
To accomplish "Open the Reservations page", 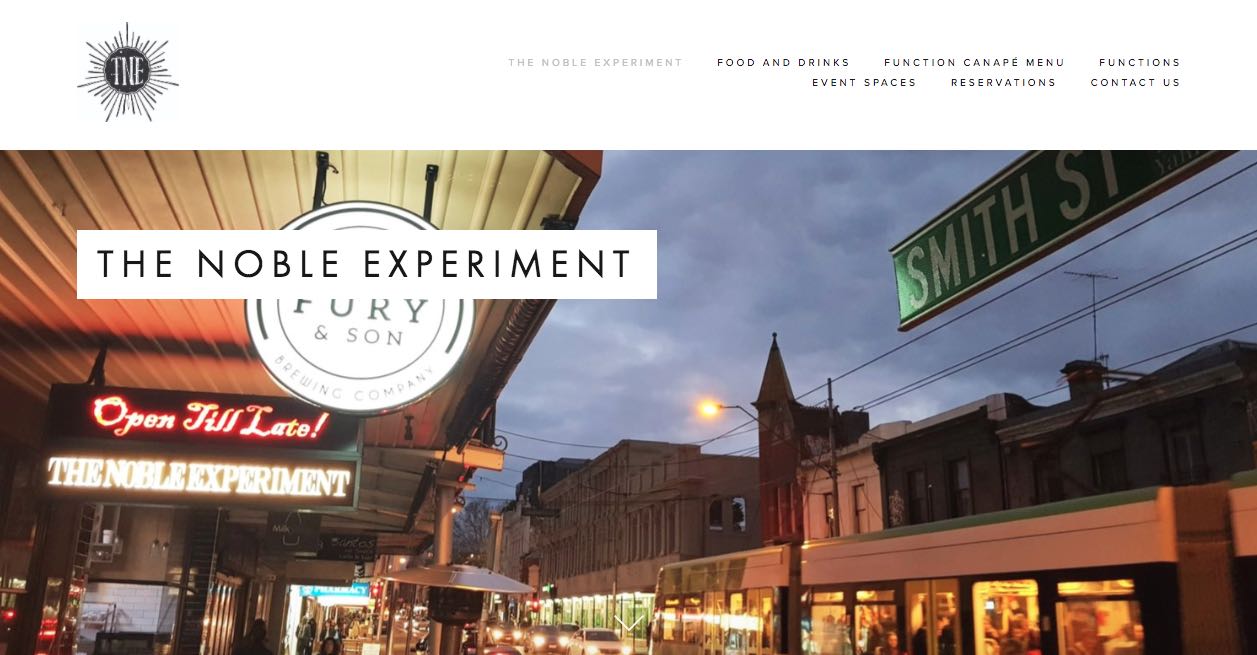I will point(1003,83).
